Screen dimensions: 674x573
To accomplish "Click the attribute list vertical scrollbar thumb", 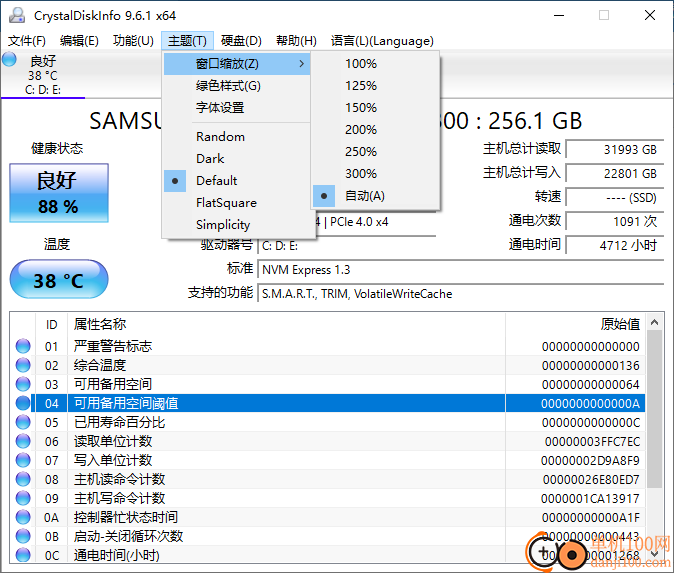I will pyautogui.click(x=655, y=409).
